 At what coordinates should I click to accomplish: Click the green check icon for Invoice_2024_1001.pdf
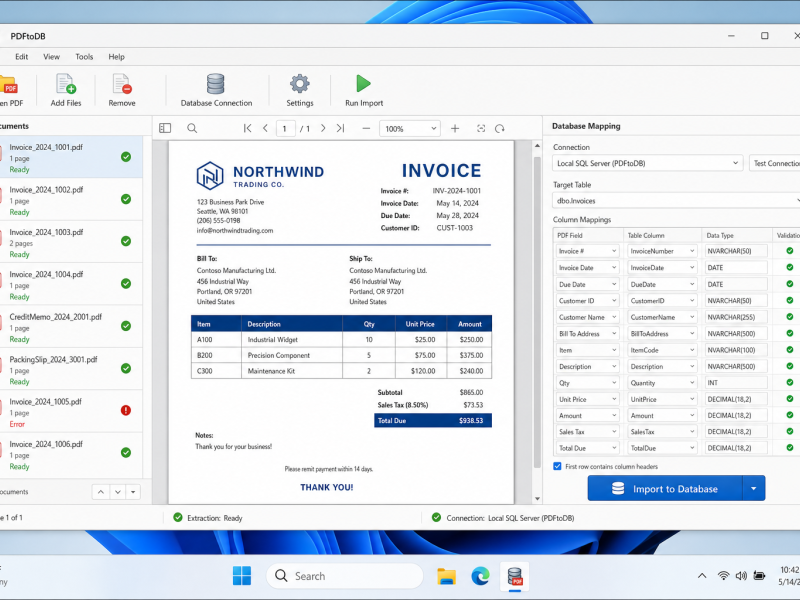click(x=126, y=157)
